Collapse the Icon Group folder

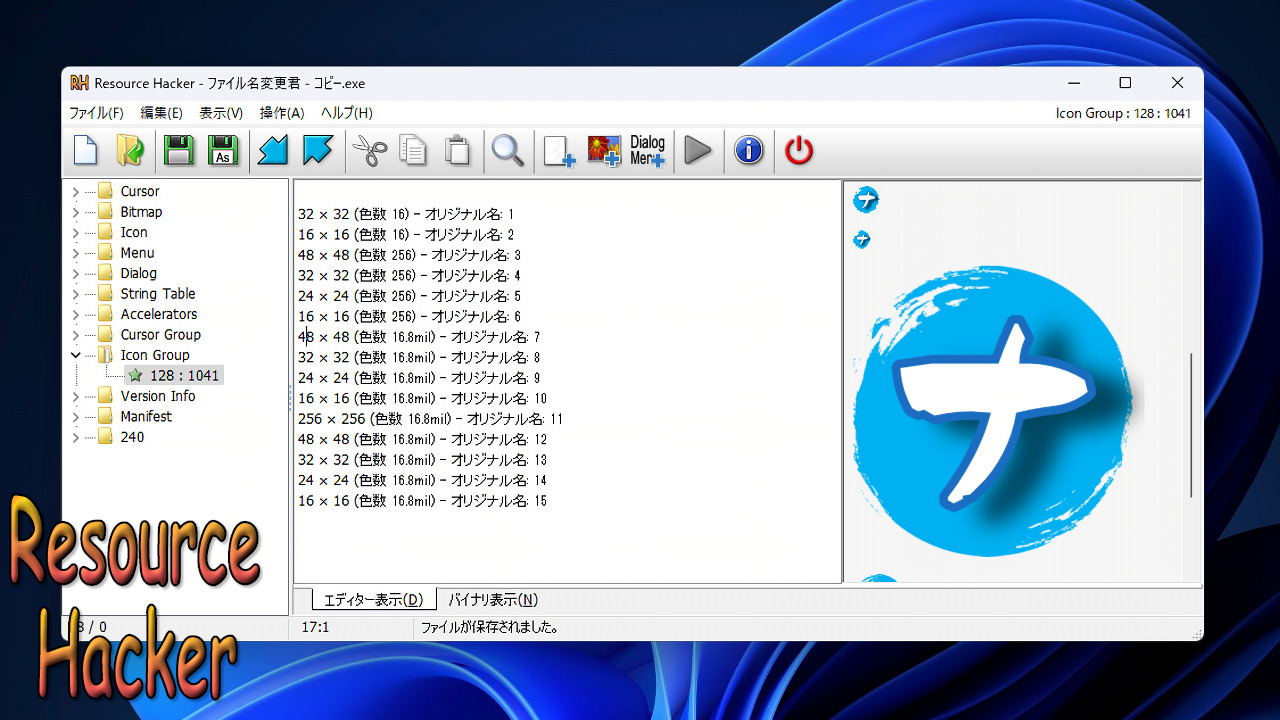tap(75, 355)
